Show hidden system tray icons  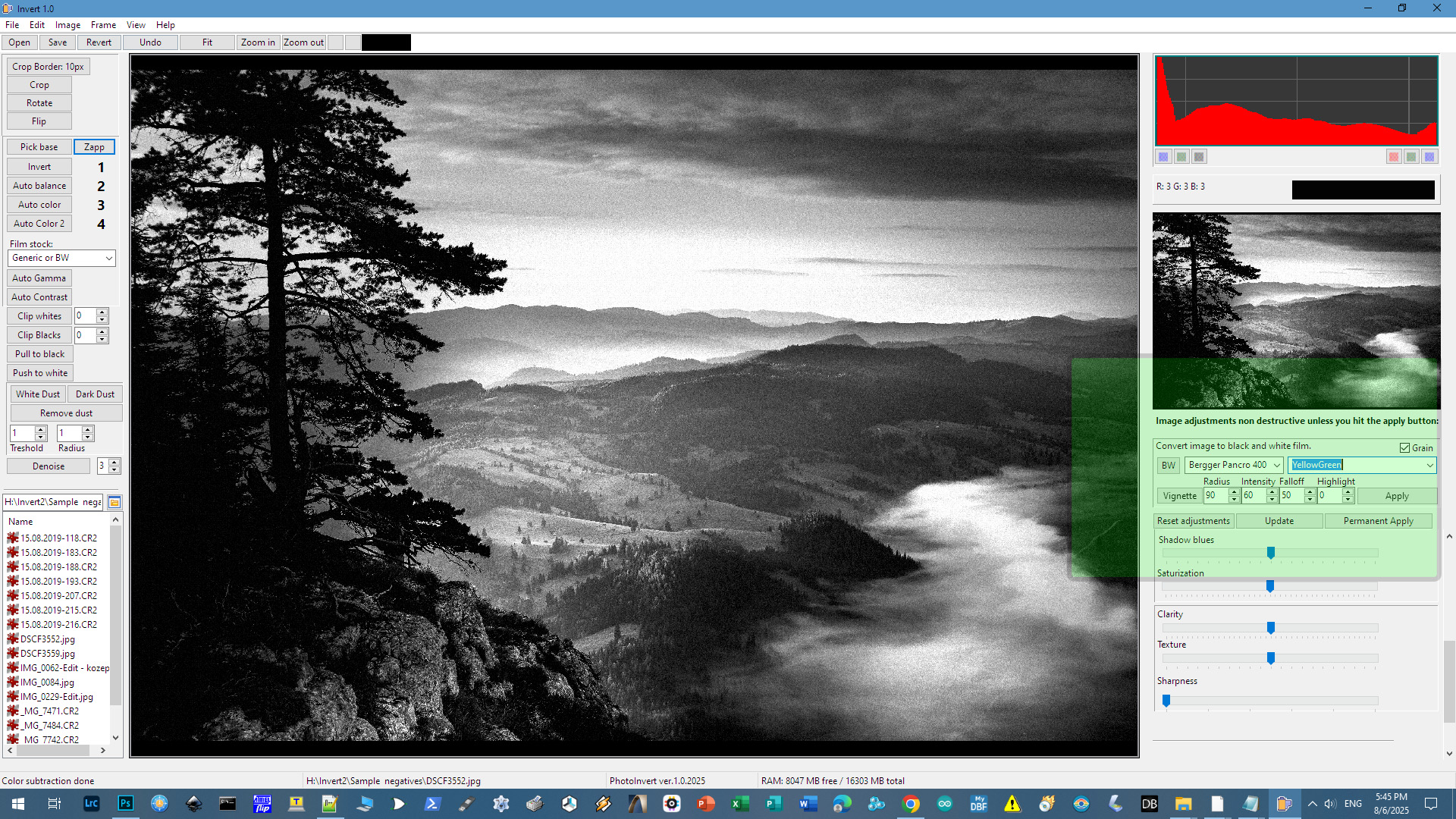click(1313, 804)
